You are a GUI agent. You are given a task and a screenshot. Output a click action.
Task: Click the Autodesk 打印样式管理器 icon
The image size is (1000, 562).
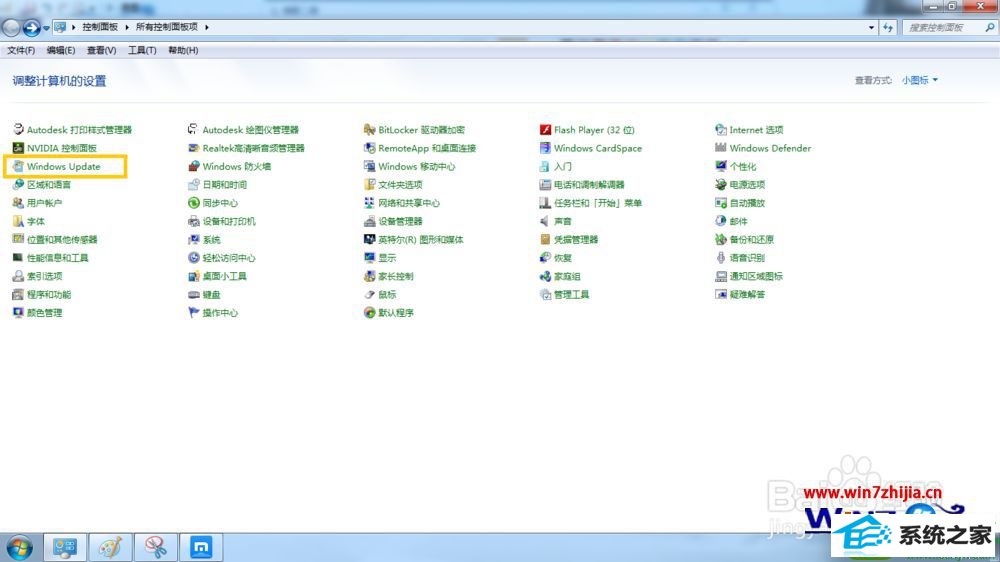tap(18, 129)
